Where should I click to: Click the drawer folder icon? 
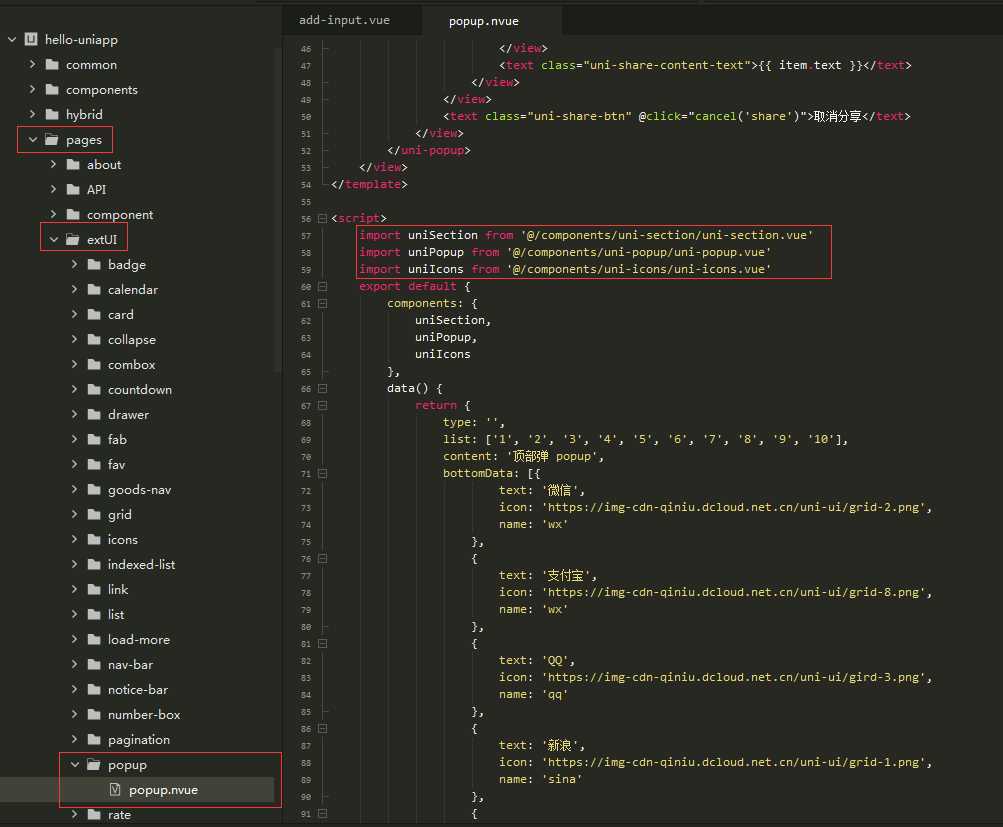tap(94, 414)
